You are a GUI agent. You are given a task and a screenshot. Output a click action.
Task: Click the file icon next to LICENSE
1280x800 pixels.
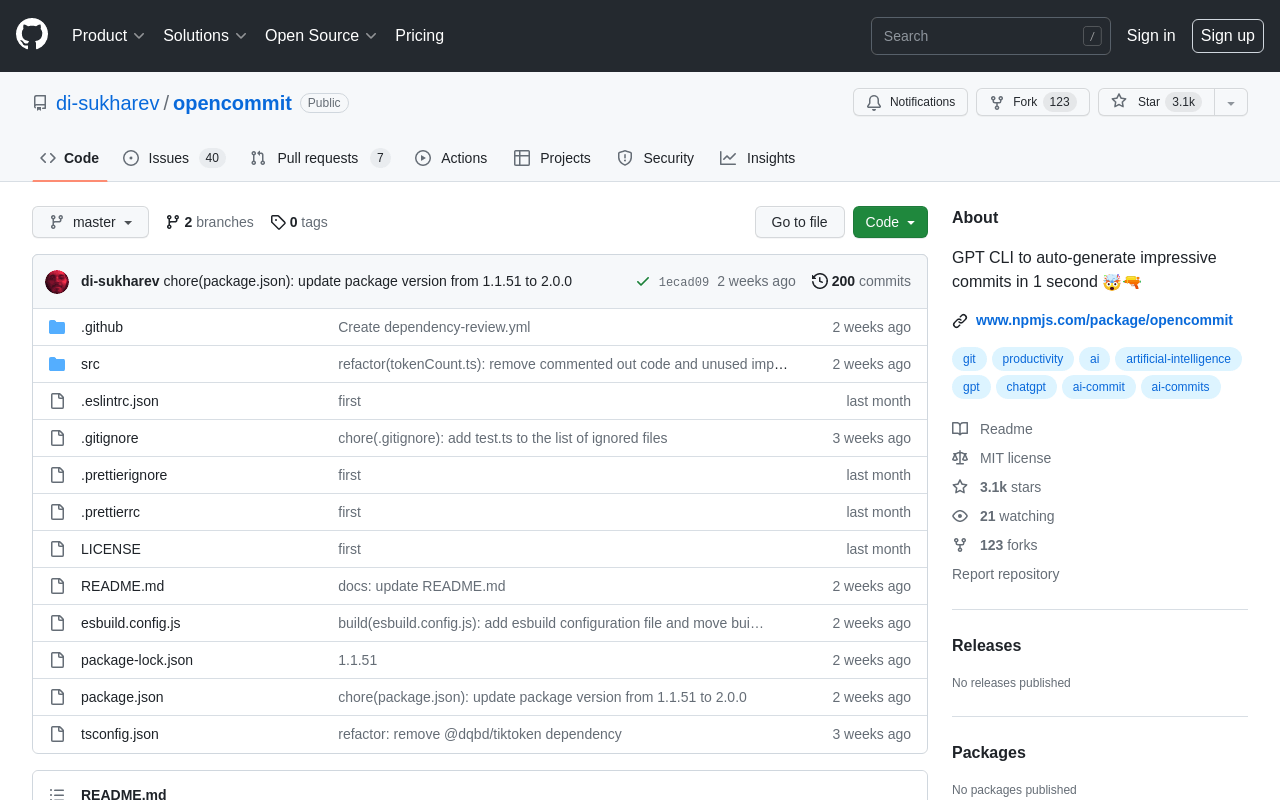pyautogui.click(x=57, y=549)
